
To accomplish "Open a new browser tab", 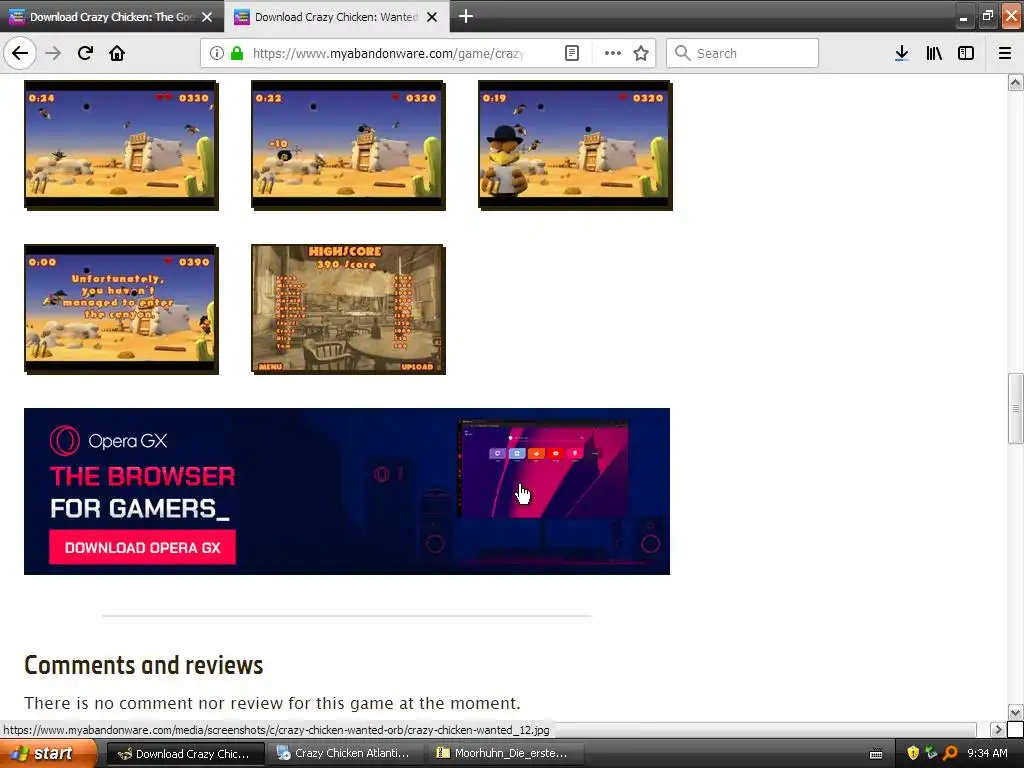I will [x=466, y=16].
